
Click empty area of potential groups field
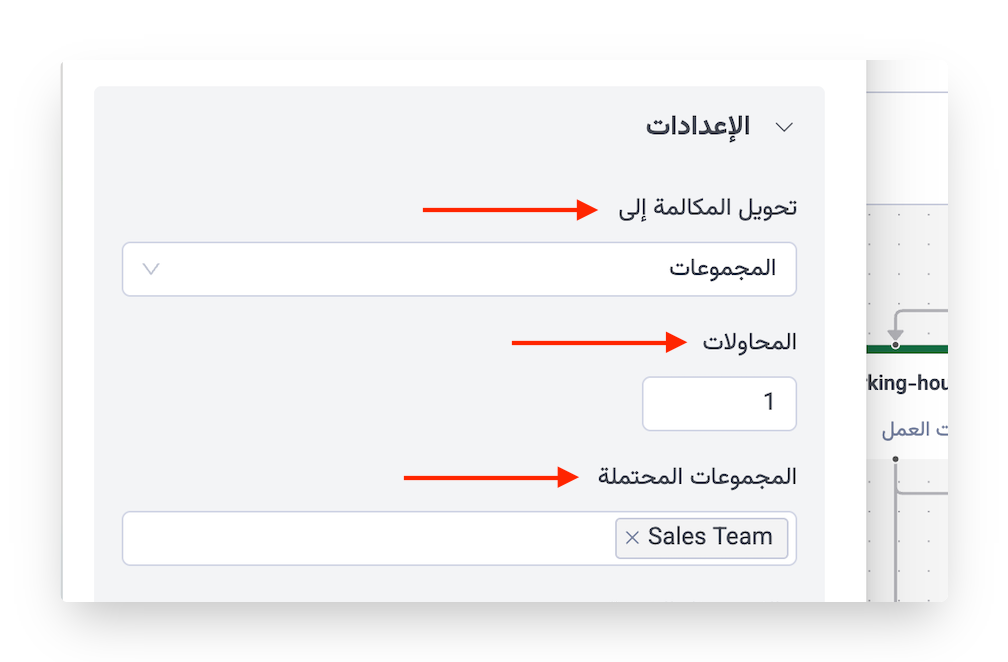pyautogui.click(x=360, y=538)
